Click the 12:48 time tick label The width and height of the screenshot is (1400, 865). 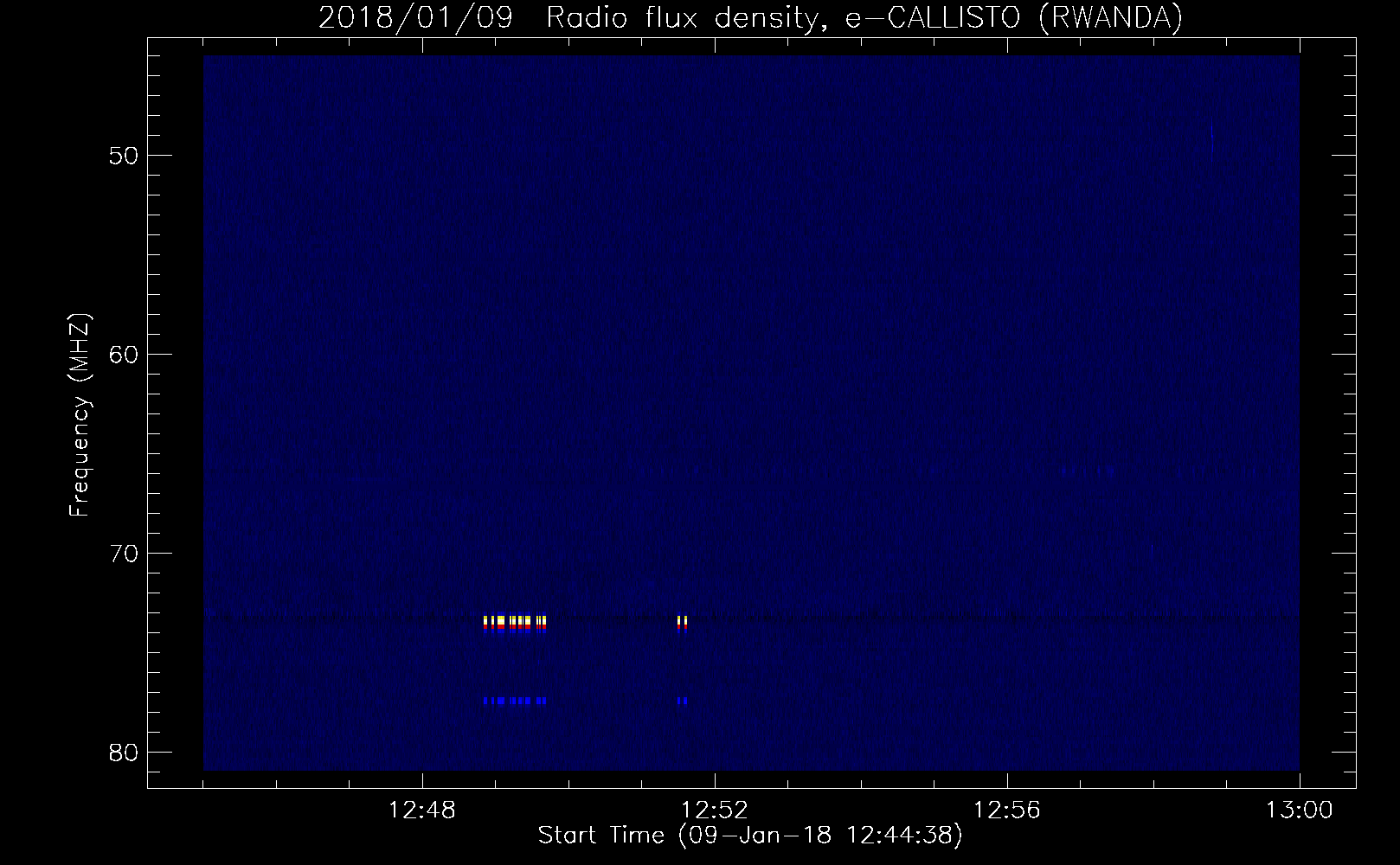pyautogui.click(x=422, y=811)
